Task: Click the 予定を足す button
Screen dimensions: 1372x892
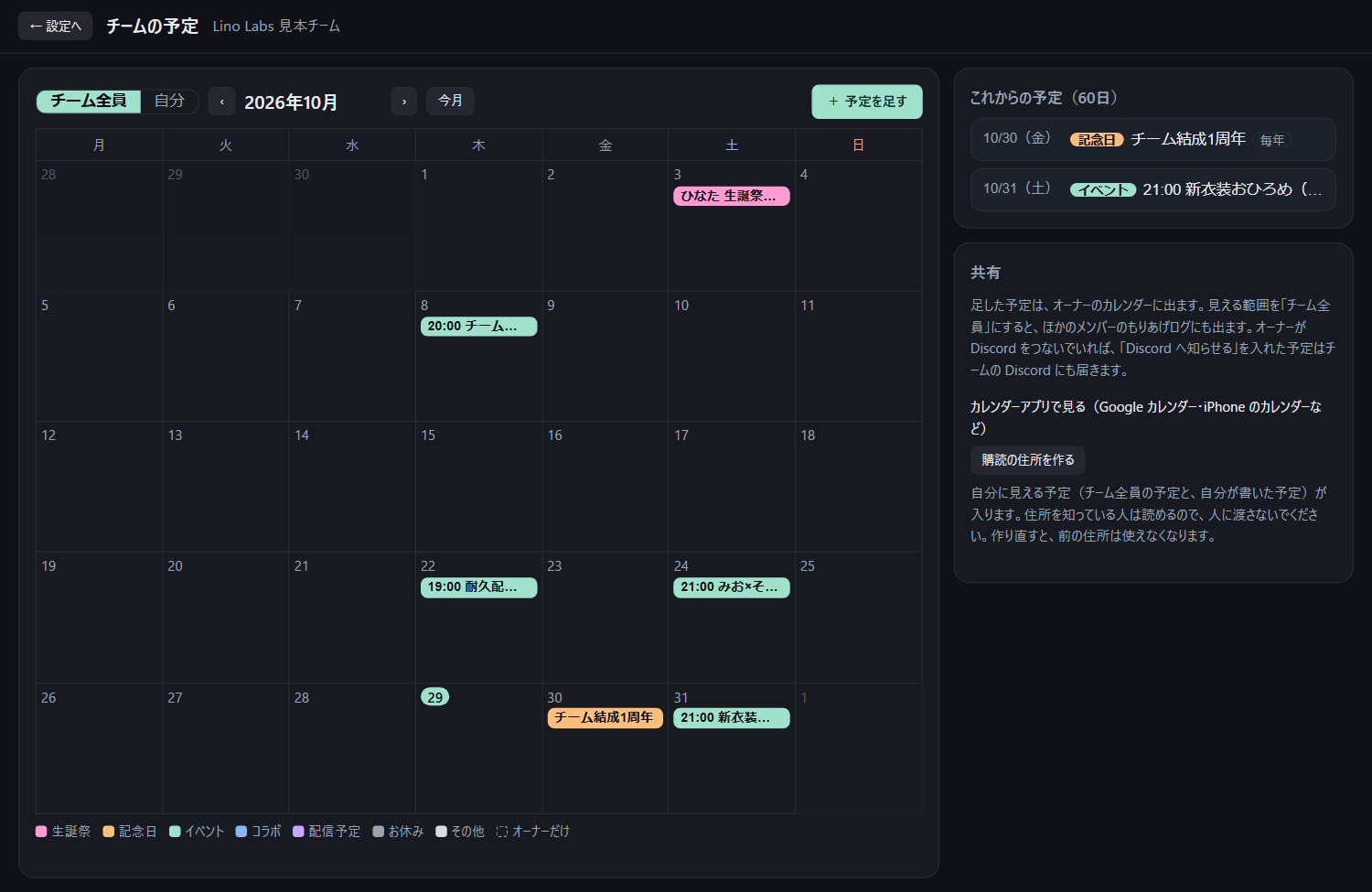Action: (867, 102)
